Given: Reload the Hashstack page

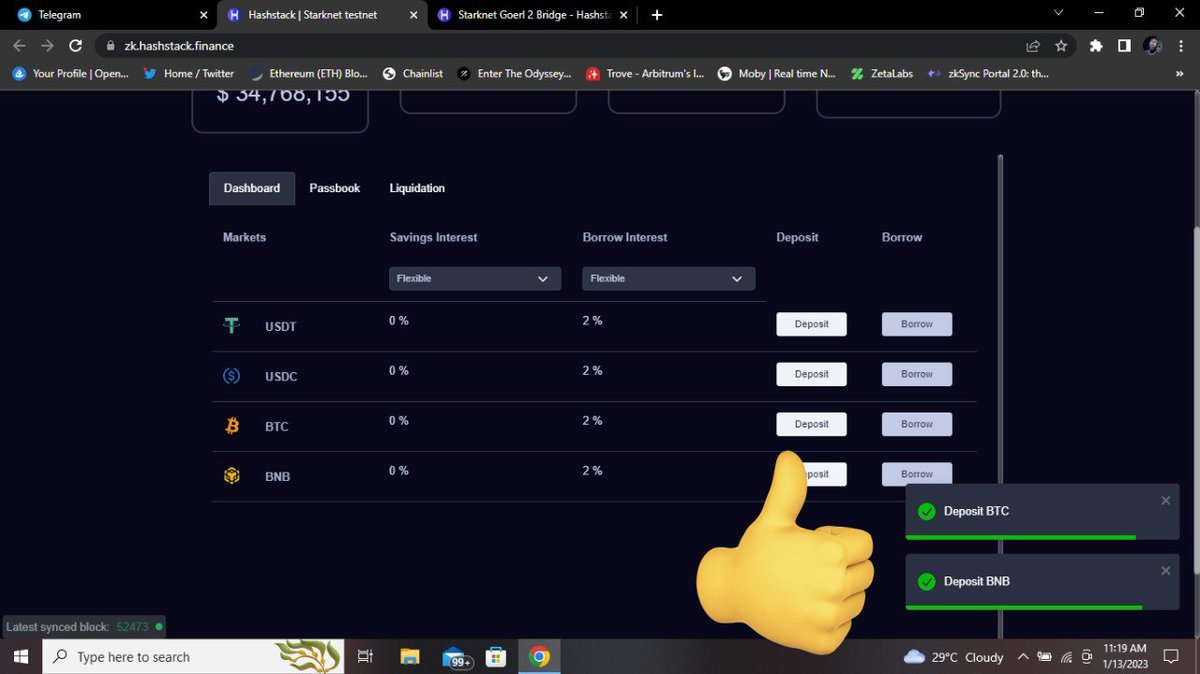Looking at the screenshot, I should coord(75,46).
